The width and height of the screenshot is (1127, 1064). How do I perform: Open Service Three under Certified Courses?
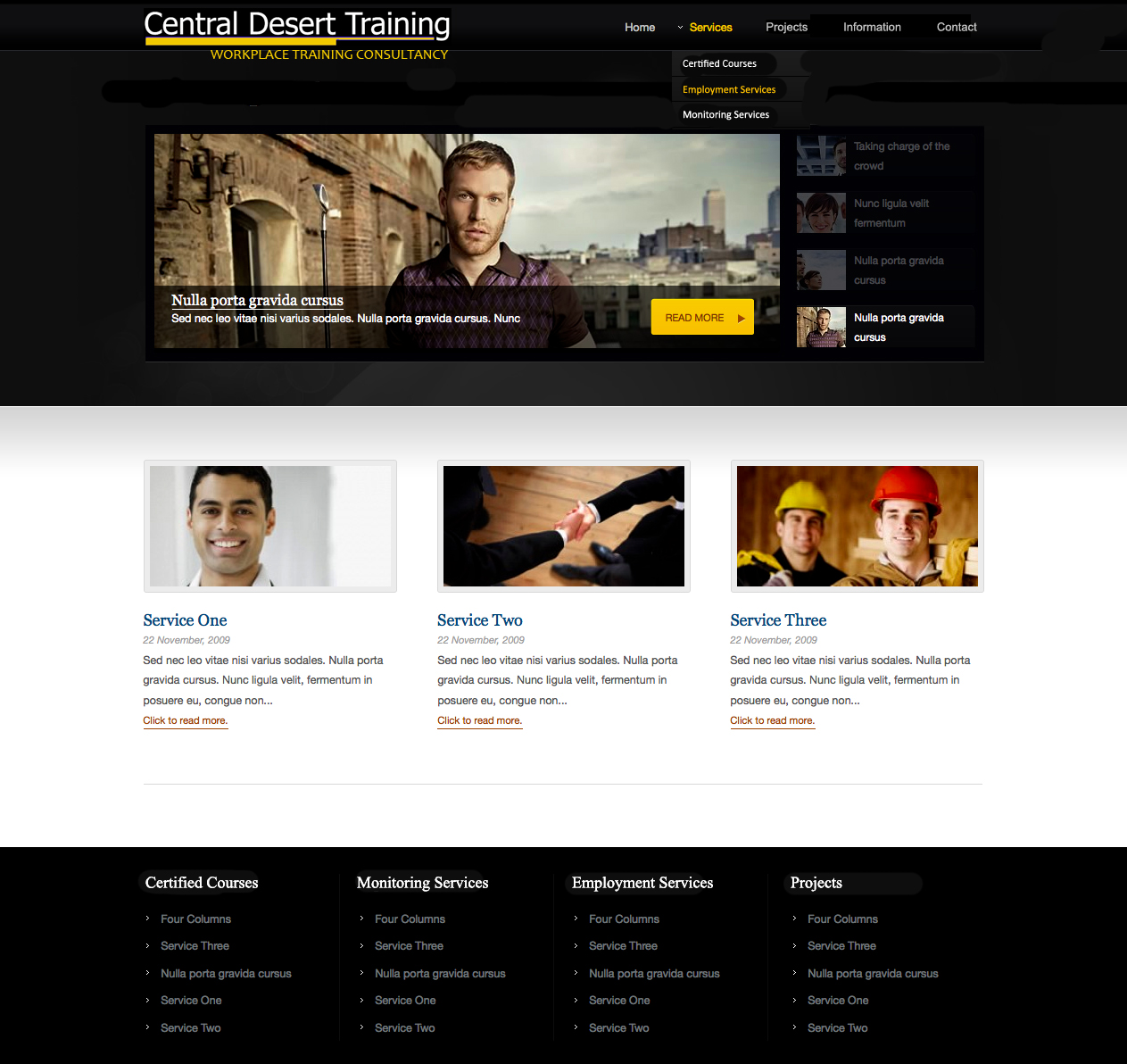[195, 945]
